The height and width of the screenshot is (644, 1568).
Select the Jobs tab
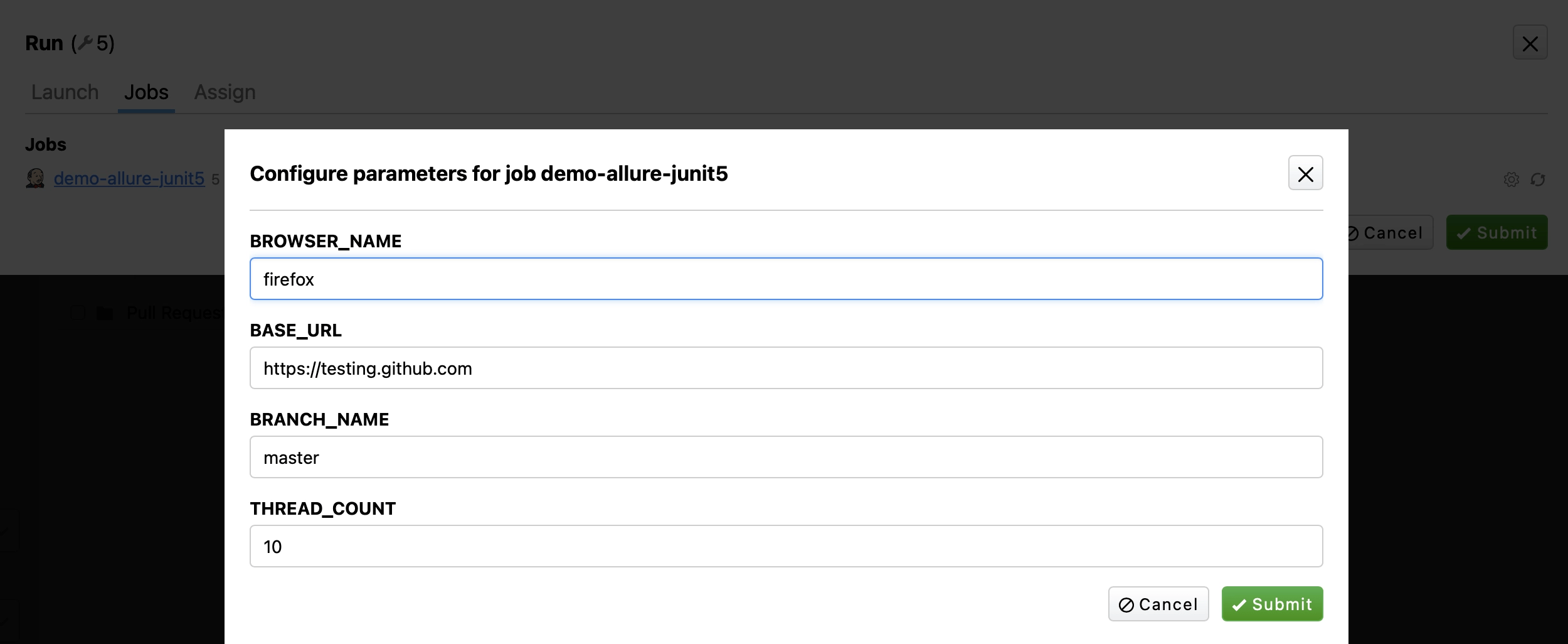[x=146, y=92]
